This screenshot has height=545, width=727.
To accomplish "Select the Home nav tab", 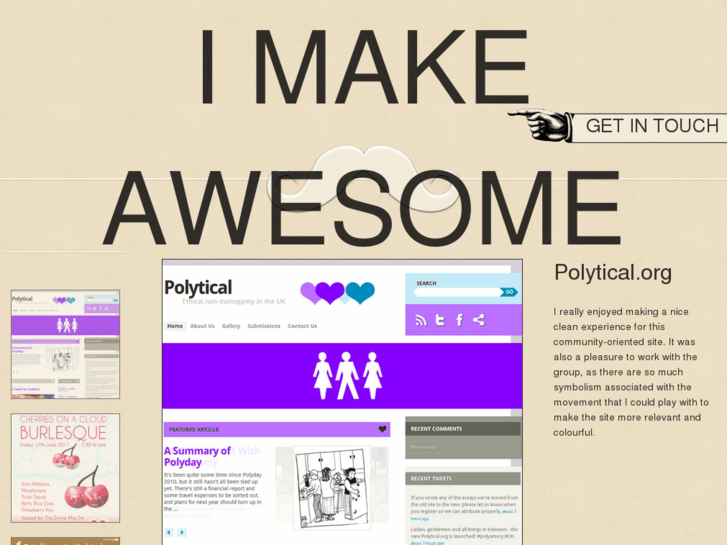I will pyautogui.click(x=175, y=326).
